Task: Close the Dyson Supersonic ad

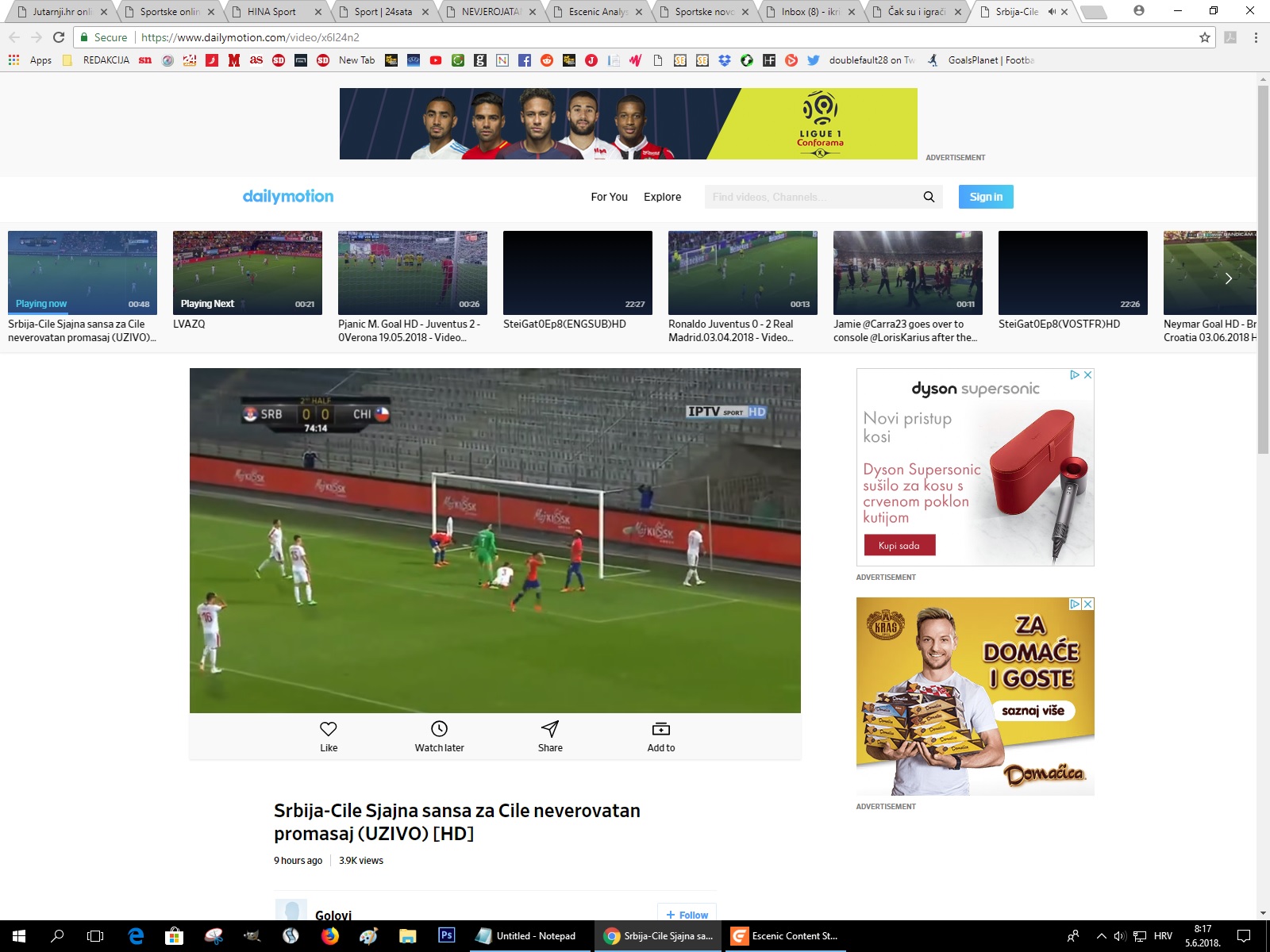Action: click(x=1087, y=375)
